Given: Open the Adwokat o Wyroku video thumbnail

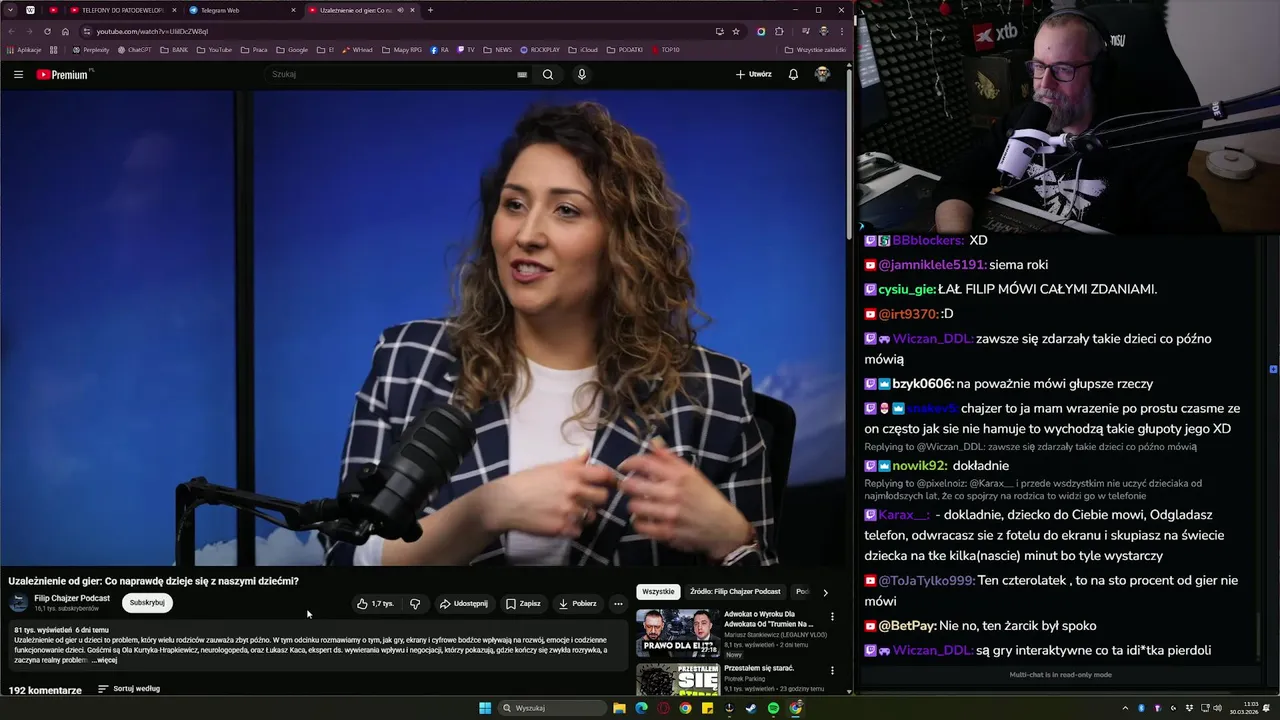Looking at the screenshot, I should [x=677, y=633].
